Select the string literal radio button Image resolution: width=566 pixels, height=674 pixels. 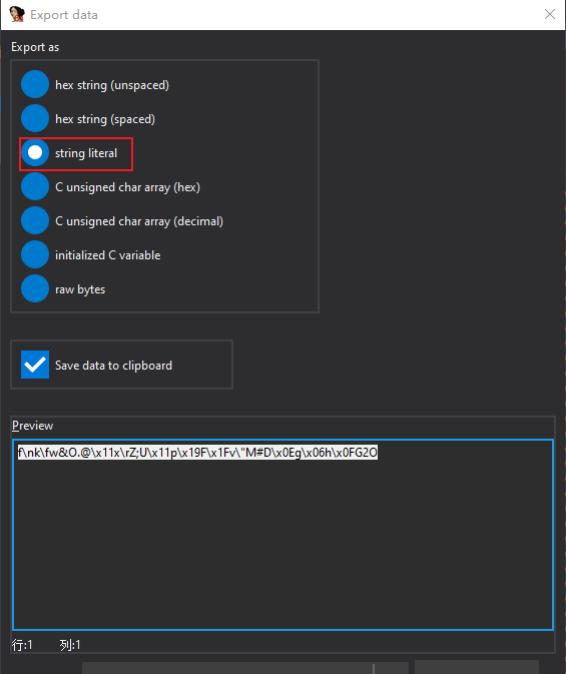point(35,153)
